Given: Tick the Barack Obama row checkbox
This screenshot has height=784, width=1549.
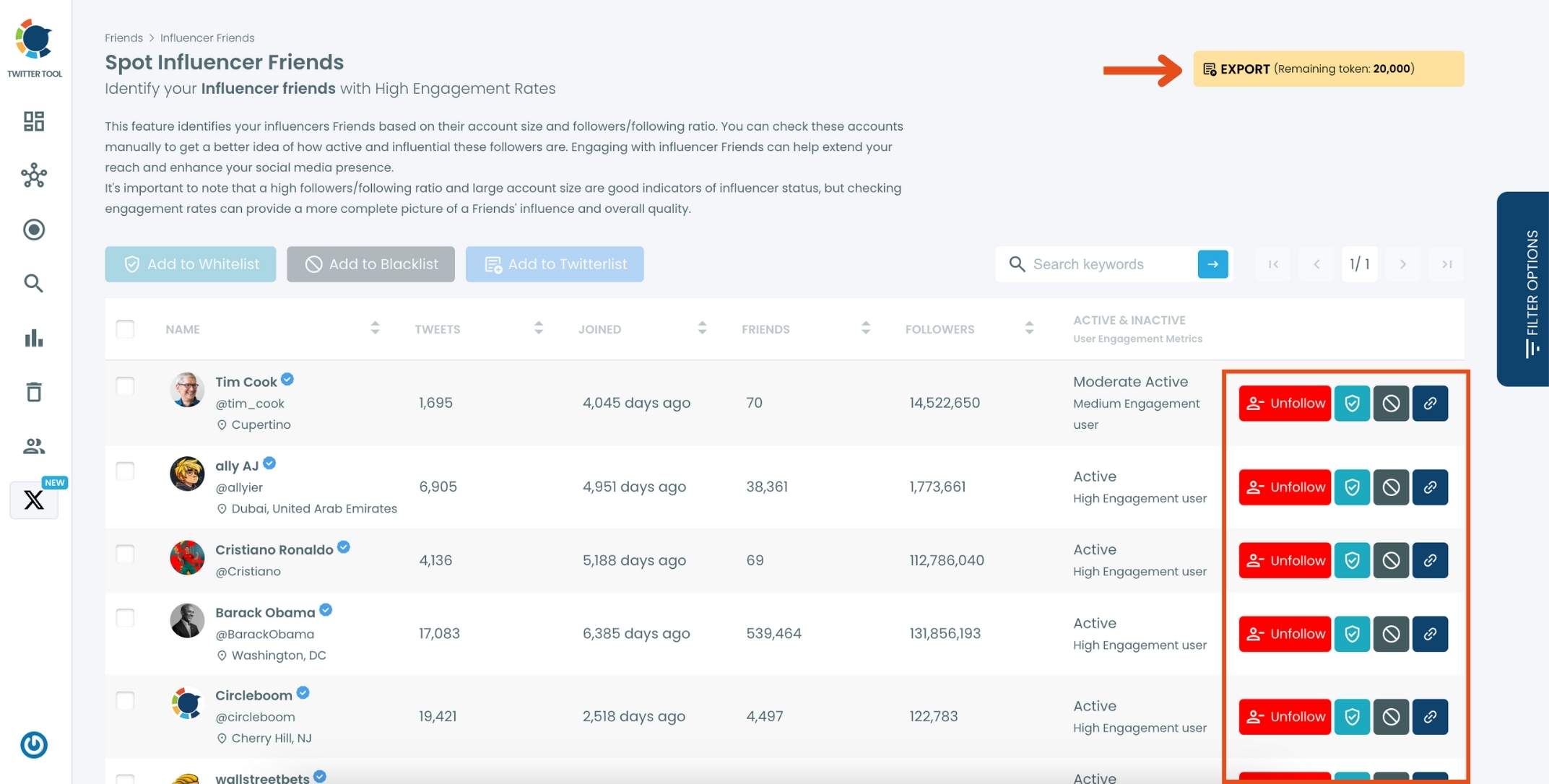Looking at the screenshot, I should [x=125, y=618].
